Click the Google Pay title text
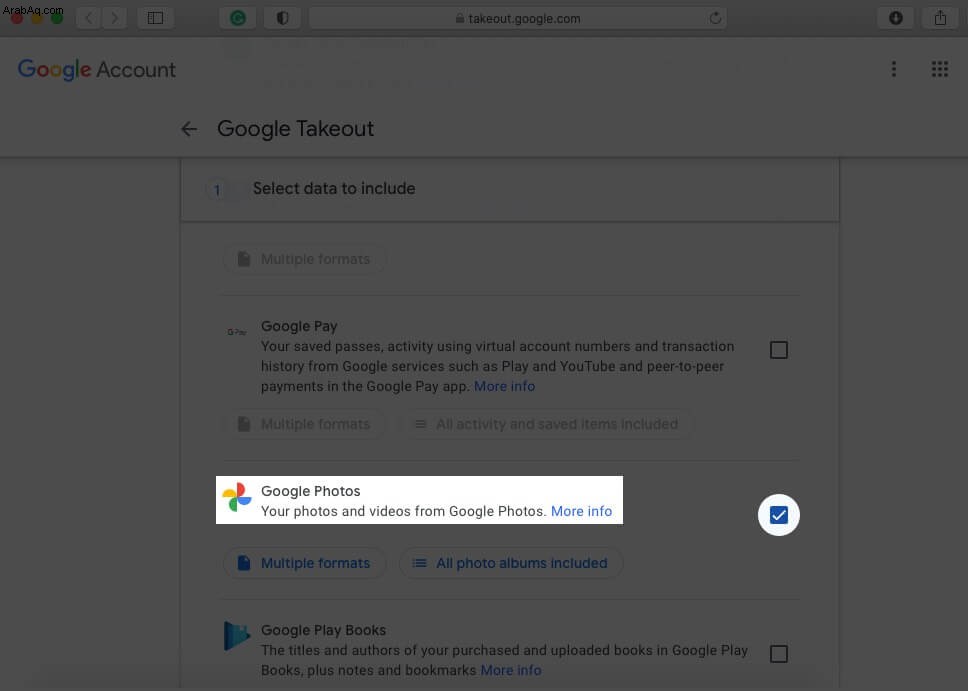 299,326
